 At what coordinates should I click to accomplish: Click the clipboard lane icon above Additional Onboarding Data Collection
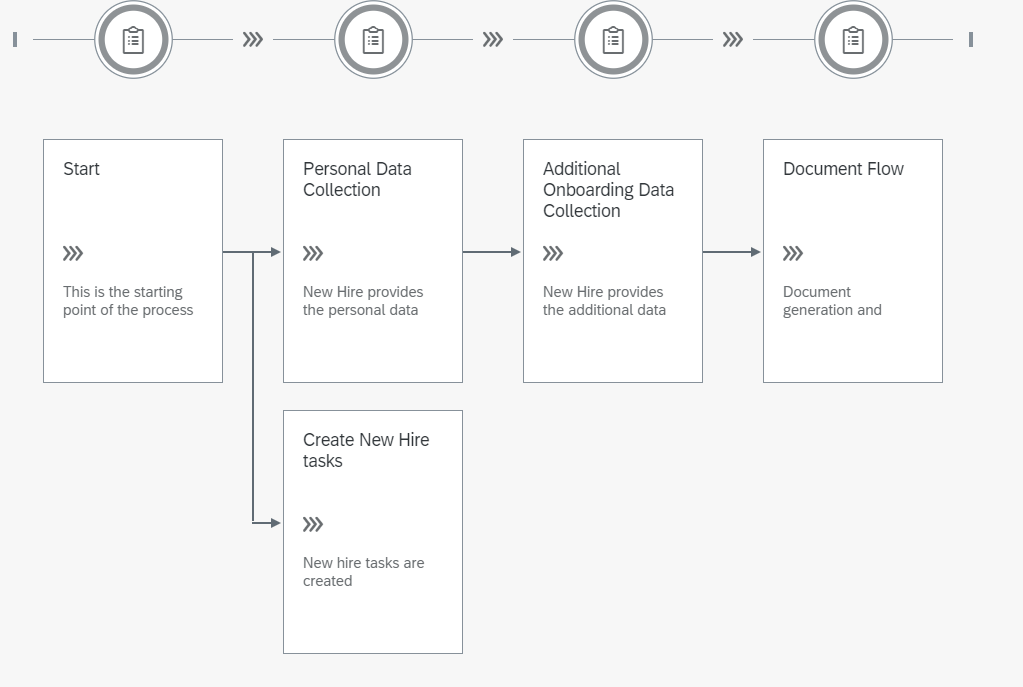click(613, 40)
